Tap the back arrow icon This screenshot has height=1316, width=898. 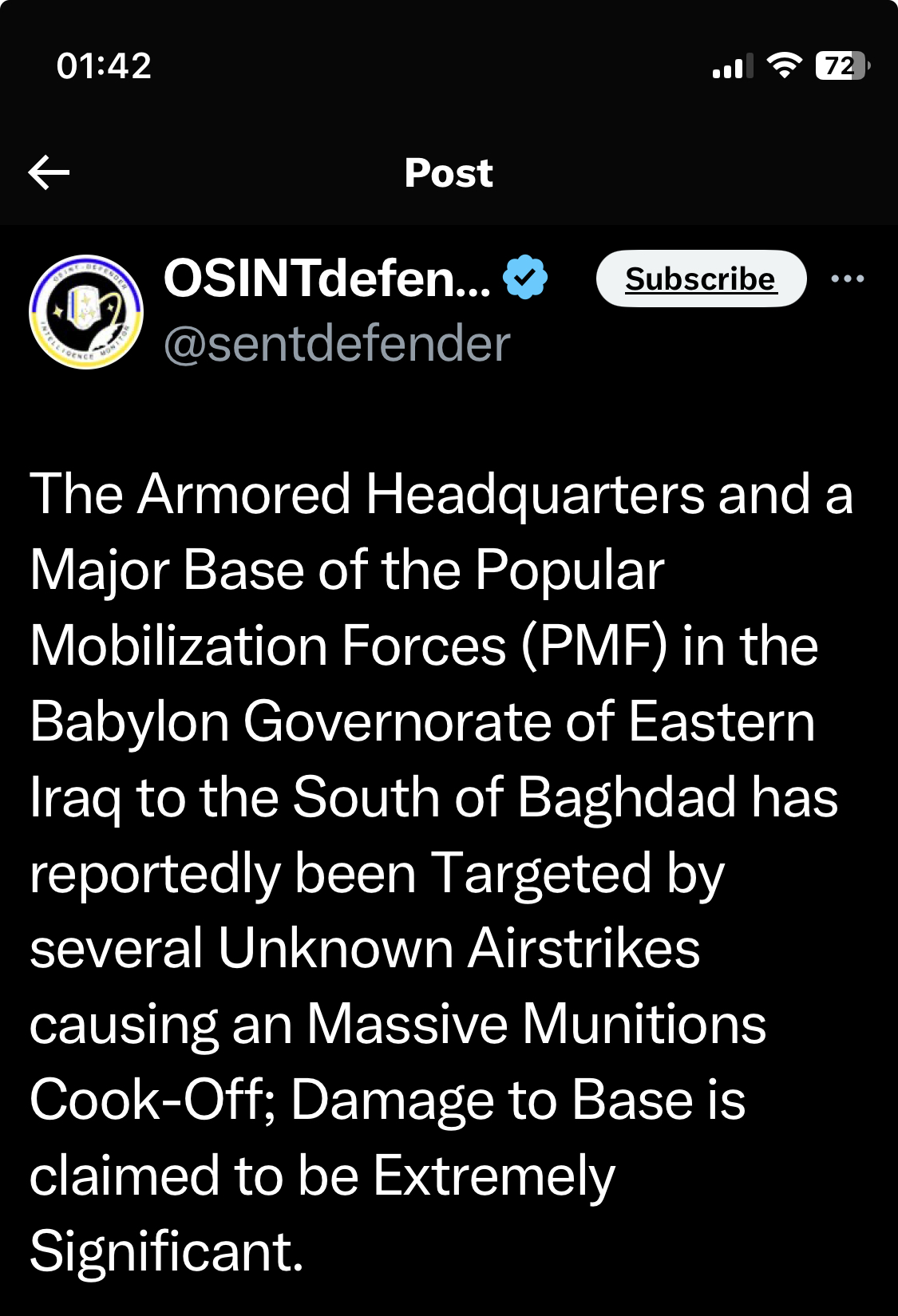point(49,172)
